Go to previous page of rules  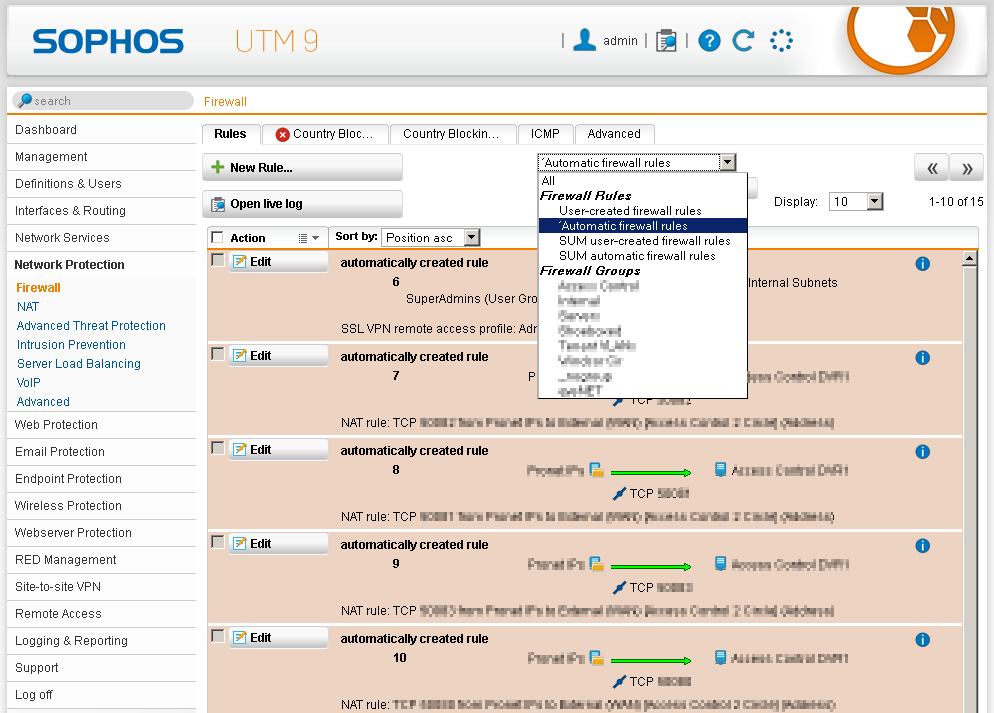pyautogui.click(x=931, y=168)
